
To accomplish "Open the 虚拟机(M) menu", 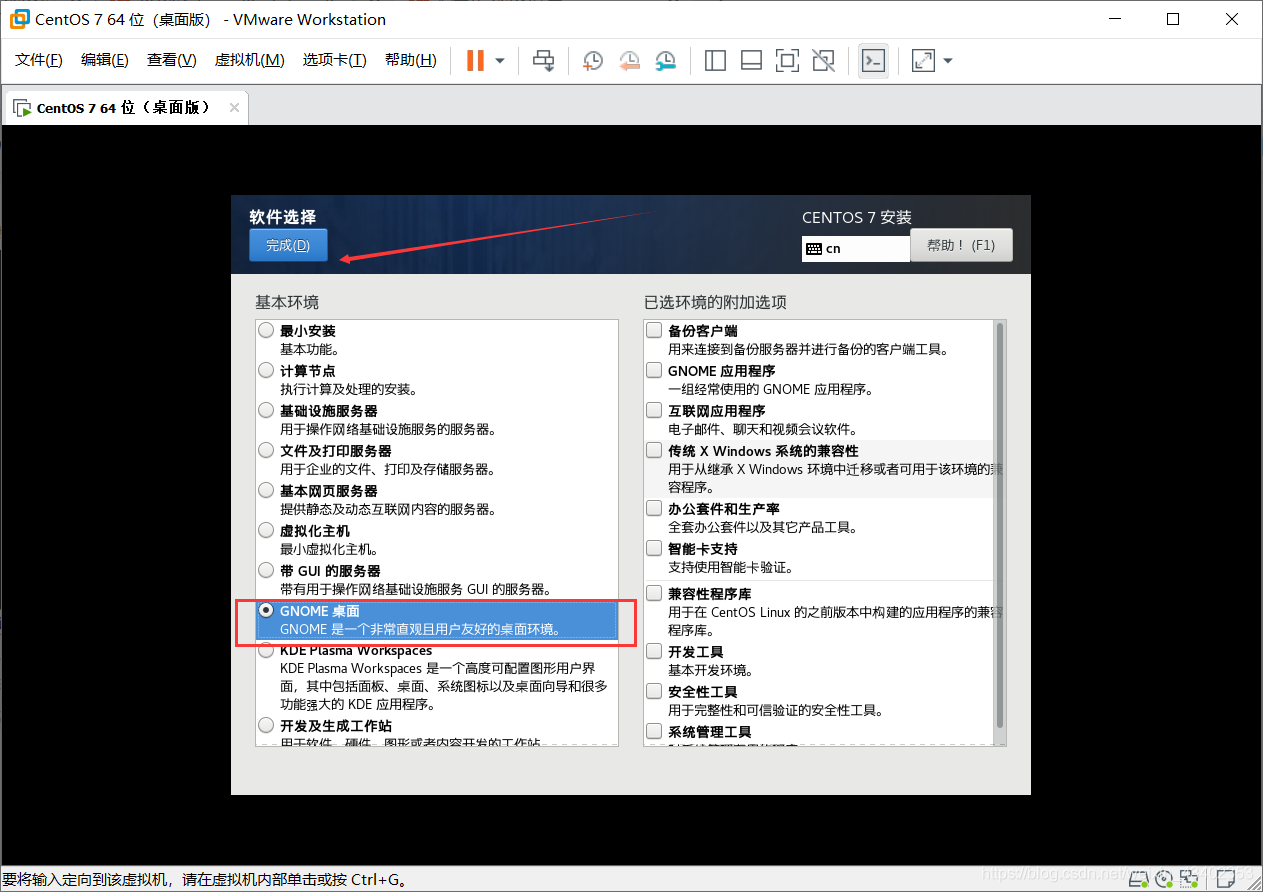I will [249, 61].
